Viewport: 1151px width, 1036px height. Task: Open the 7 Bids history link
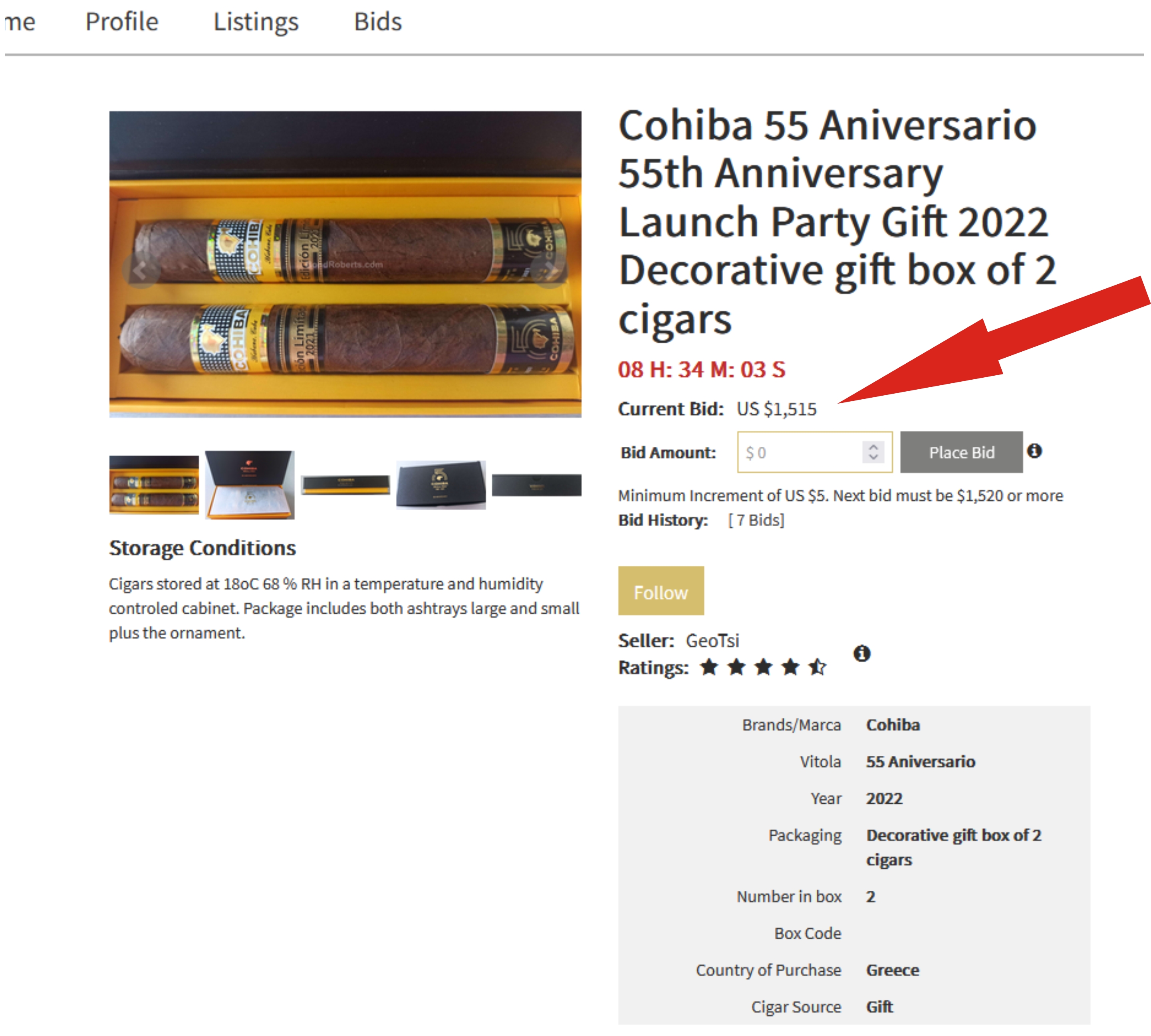756,520
